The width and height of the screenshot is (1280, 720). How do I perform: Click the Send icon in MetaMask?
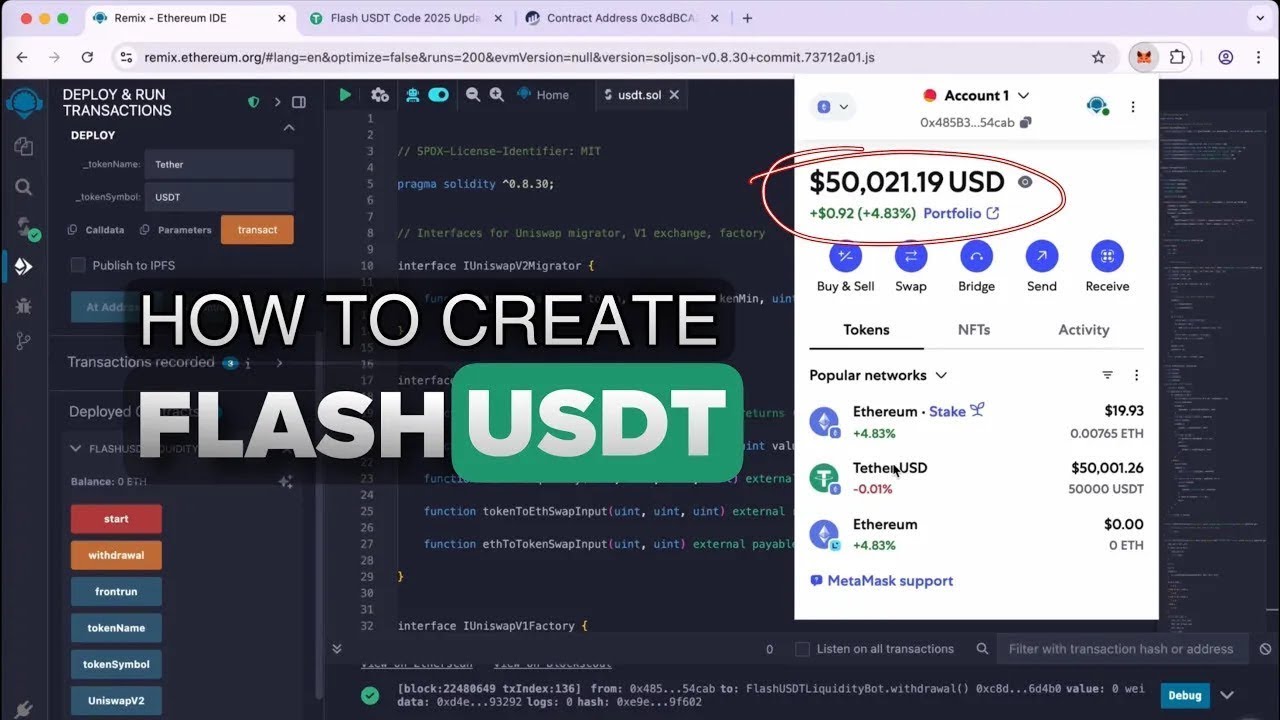tap(1041, 256)
